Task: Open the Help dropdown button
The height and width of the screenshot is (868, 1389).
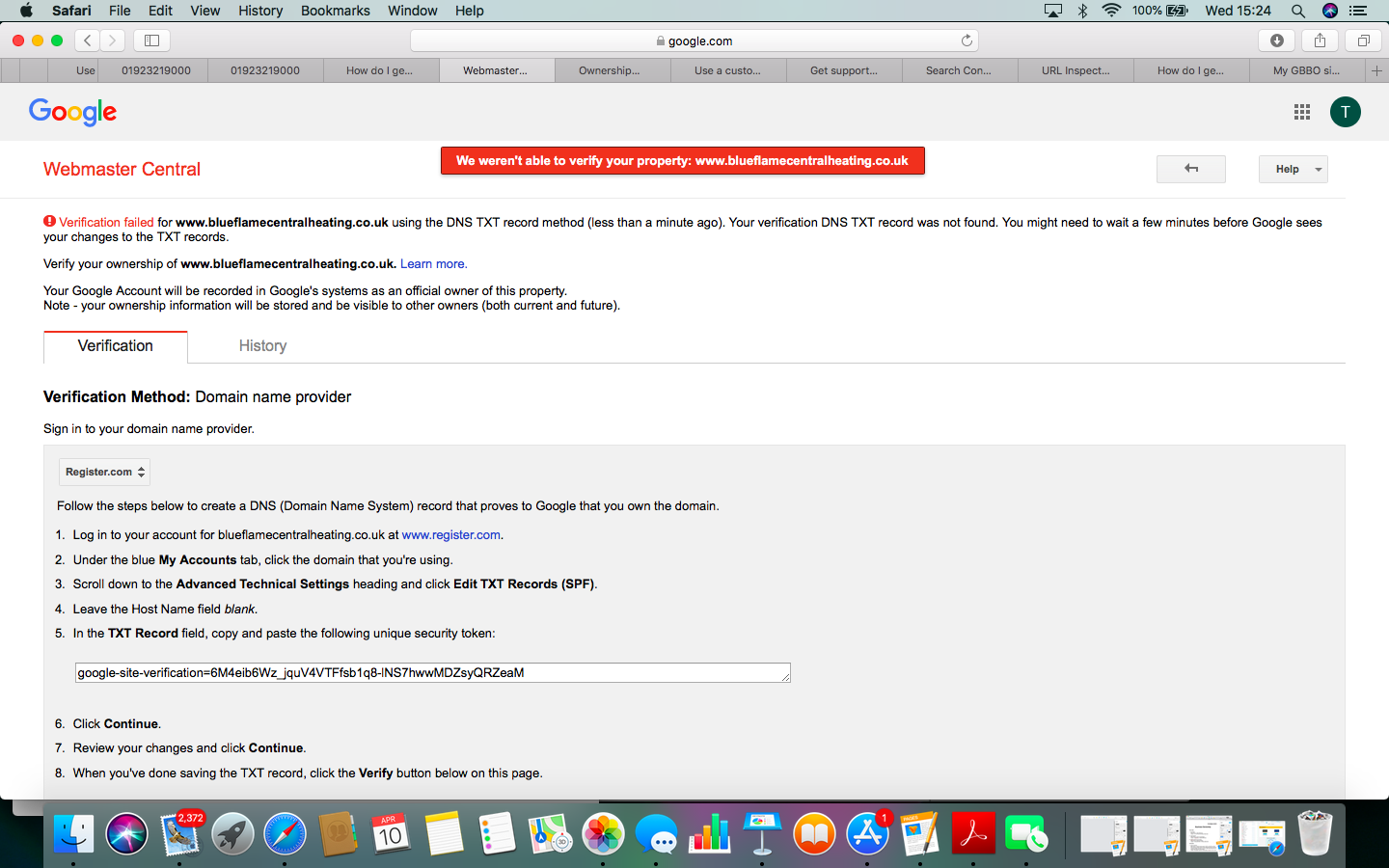Action: pyautogui.click(x=1294, y=169)
